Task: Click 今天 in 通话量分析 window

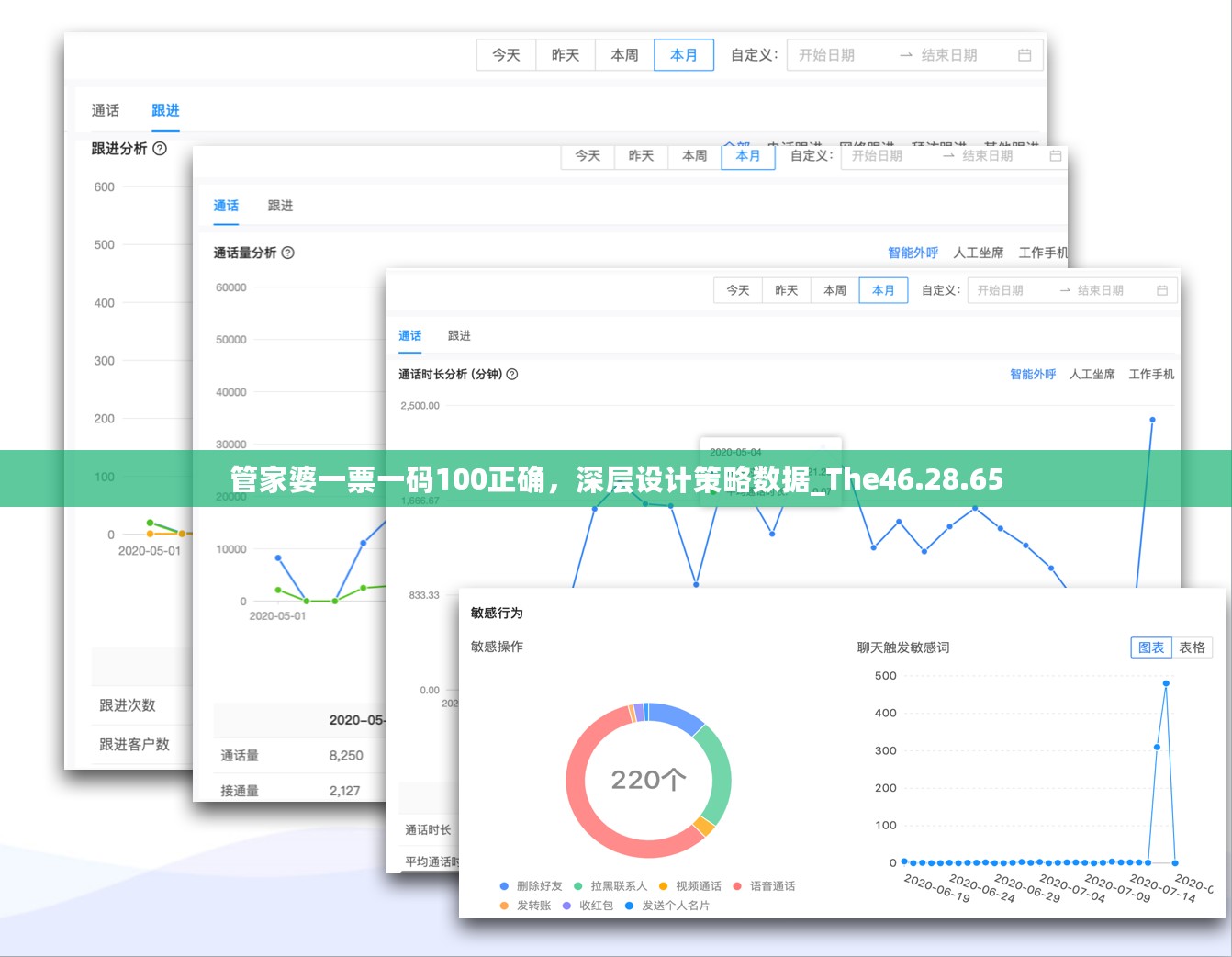Action: click(588, 156)
